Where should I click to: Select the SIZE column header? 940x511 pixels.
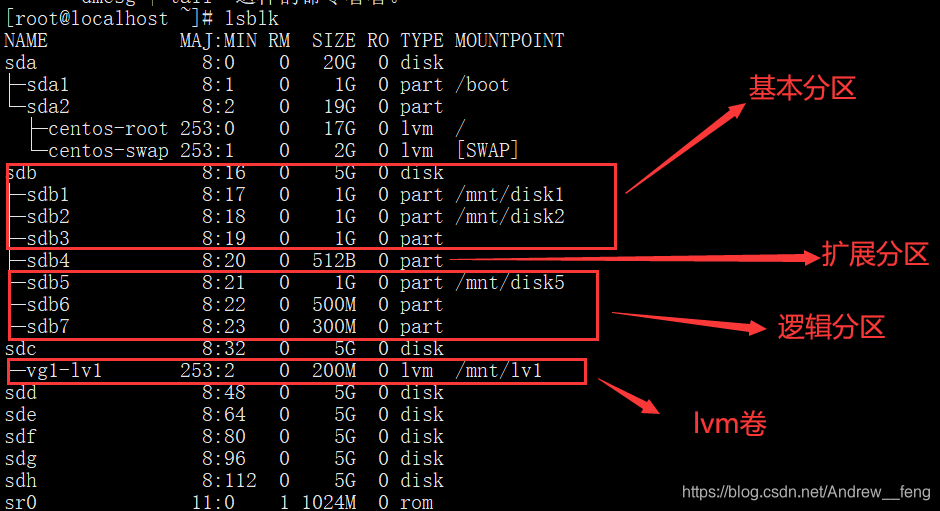tap(334, 40)
